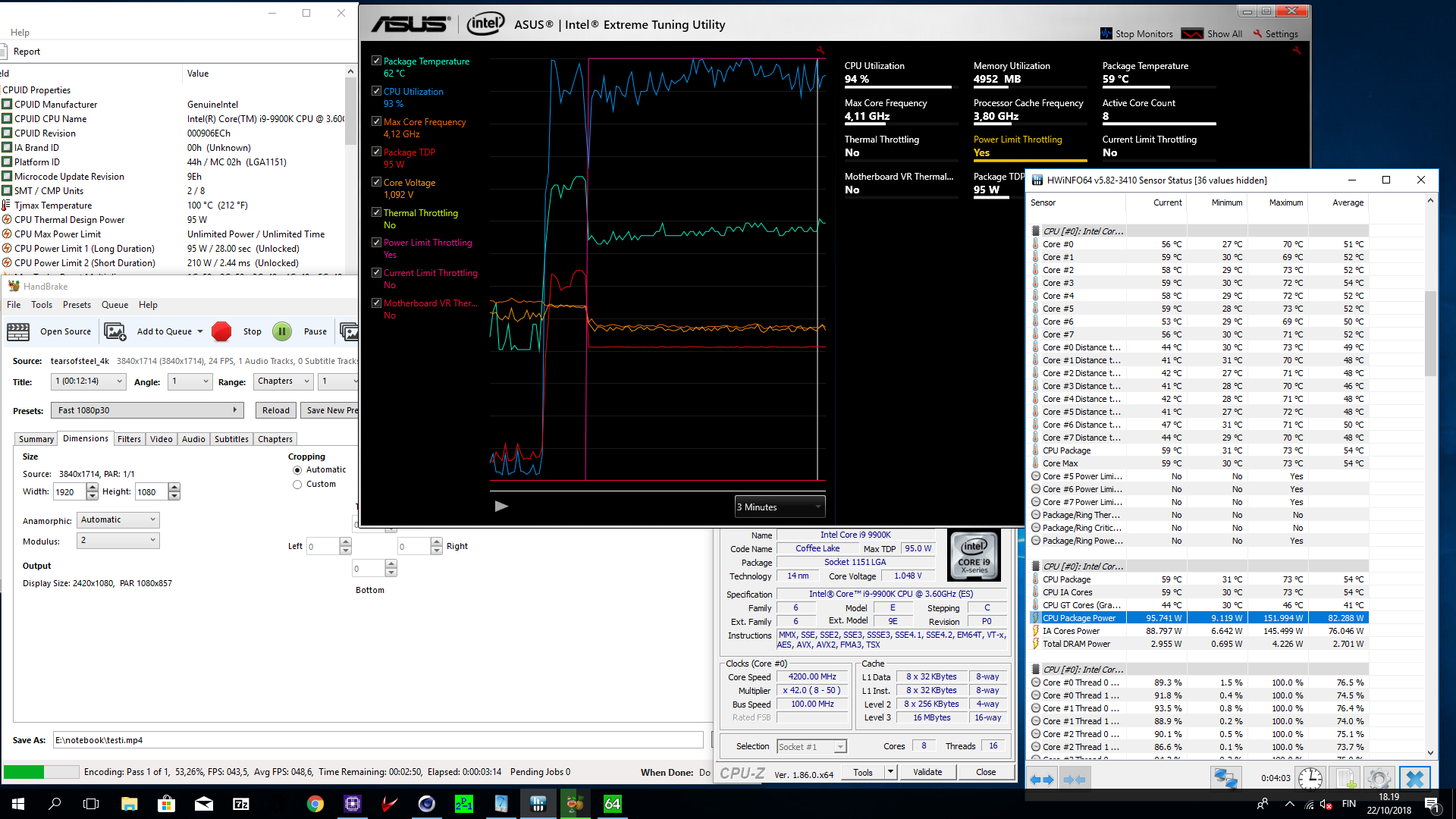Viewport: 1456px width, 819px height.
Task: Stop encoding with red stop icon
Action: (221, 331)
